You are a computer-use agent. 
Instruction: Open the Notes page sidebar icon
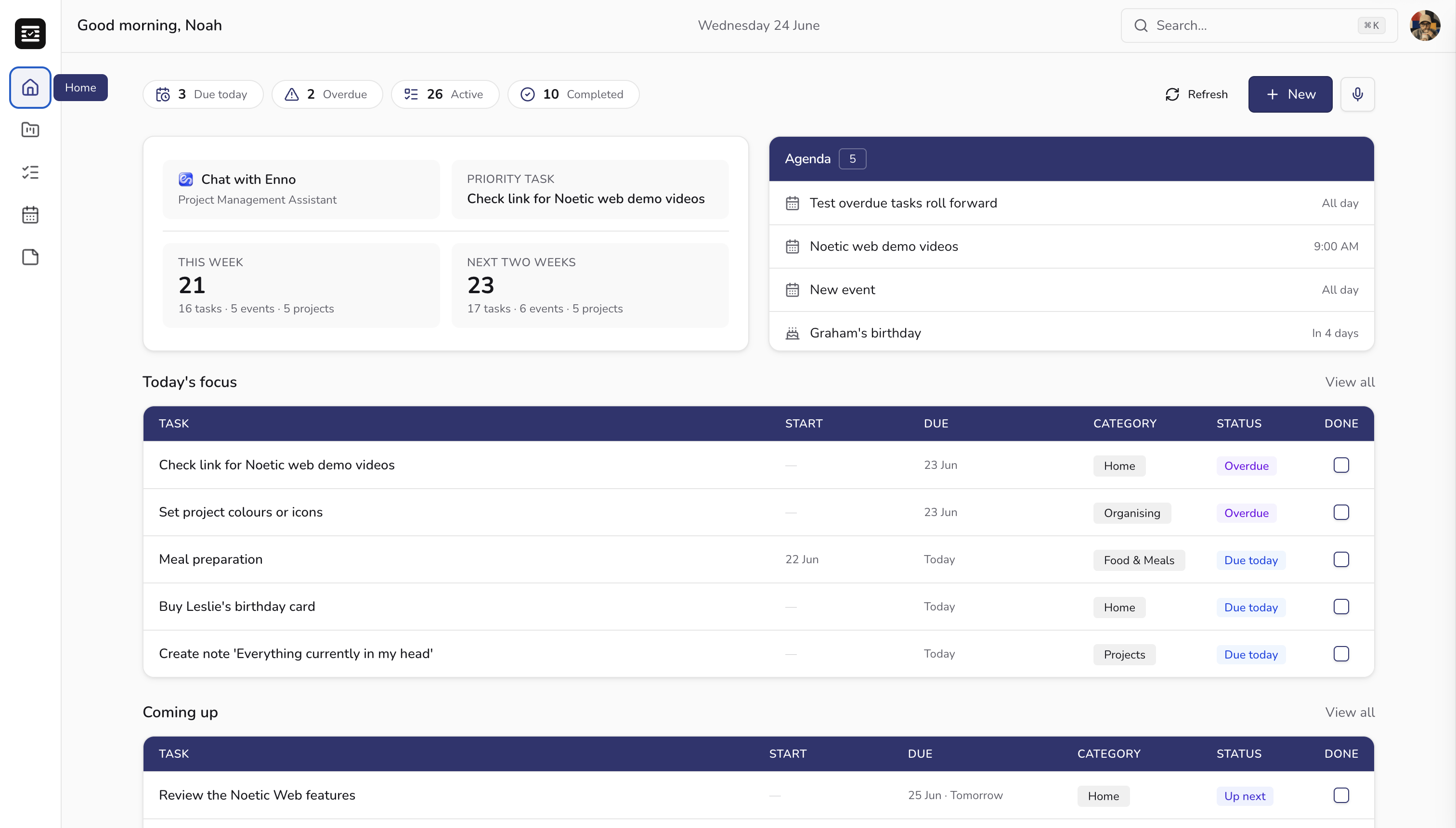[x=30, y=257]
